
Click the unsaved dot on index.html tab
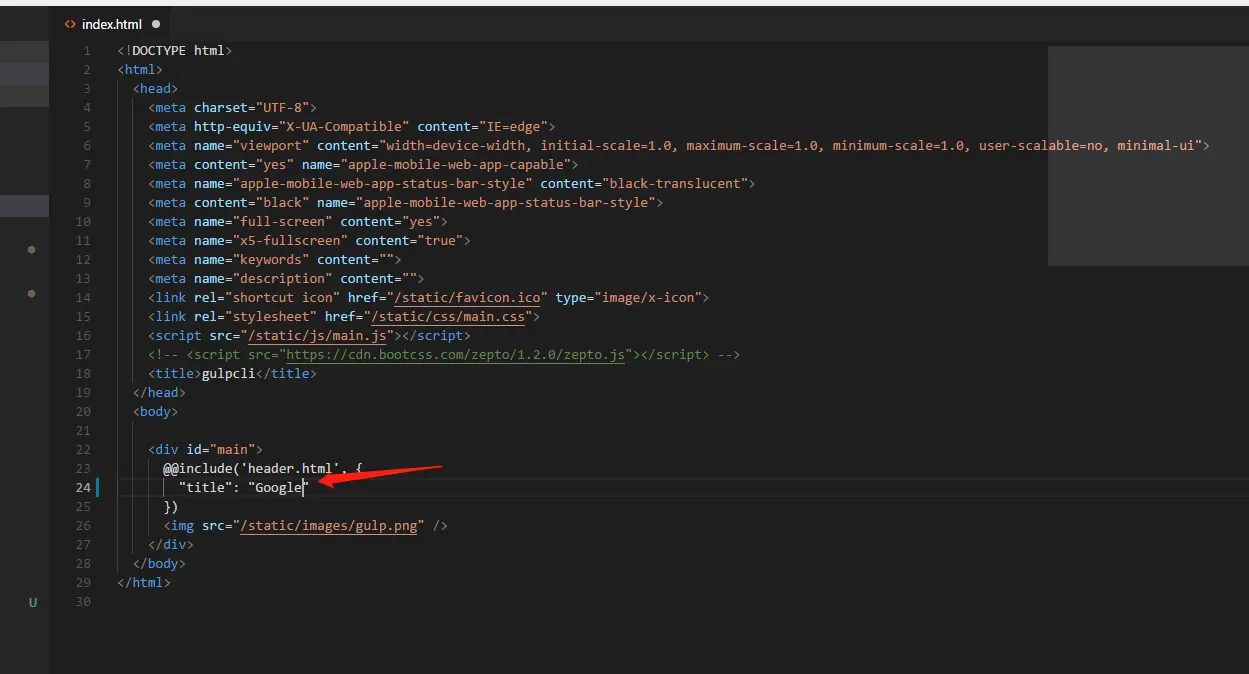pyautogui.click(x=156, y=24)
